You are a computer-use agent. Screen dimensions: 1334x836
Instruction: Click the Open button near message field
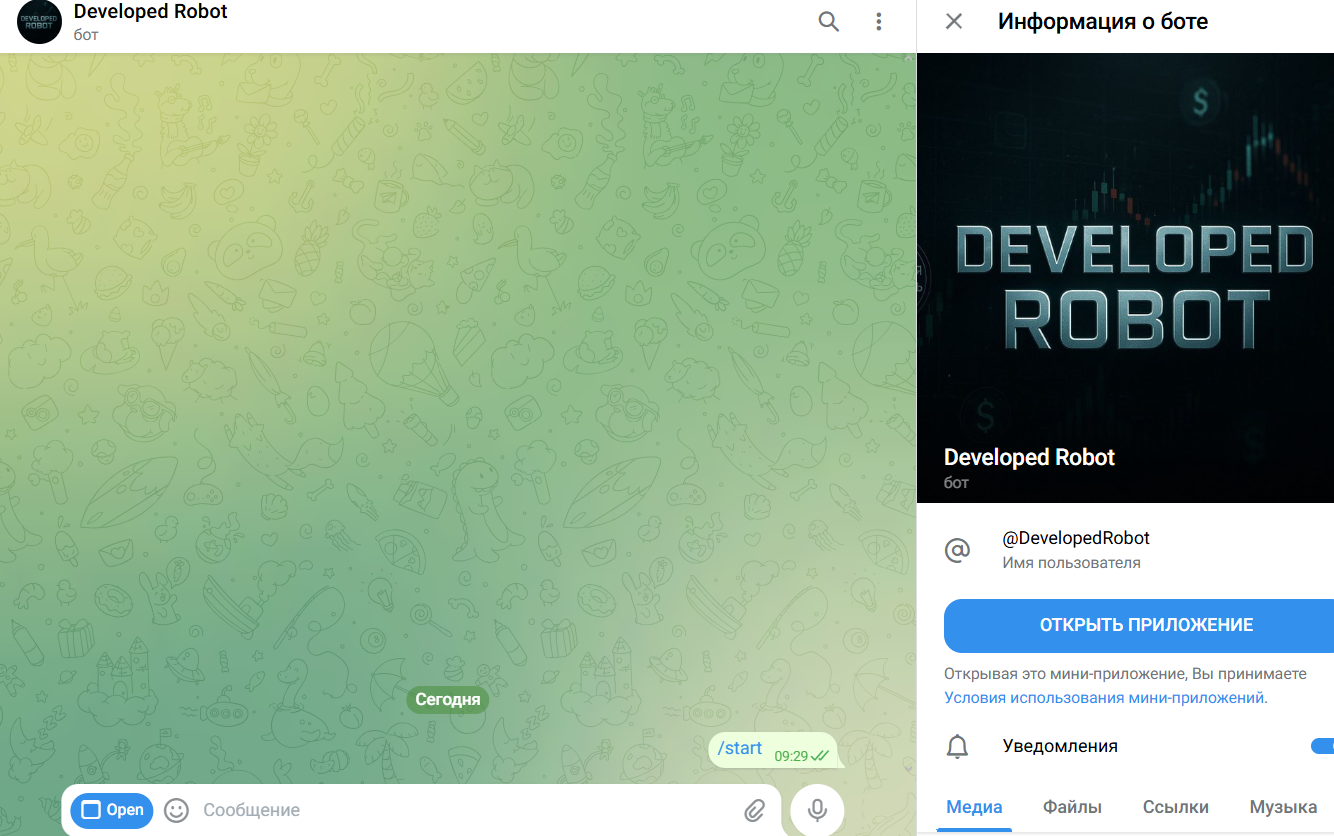pos(111,810)
